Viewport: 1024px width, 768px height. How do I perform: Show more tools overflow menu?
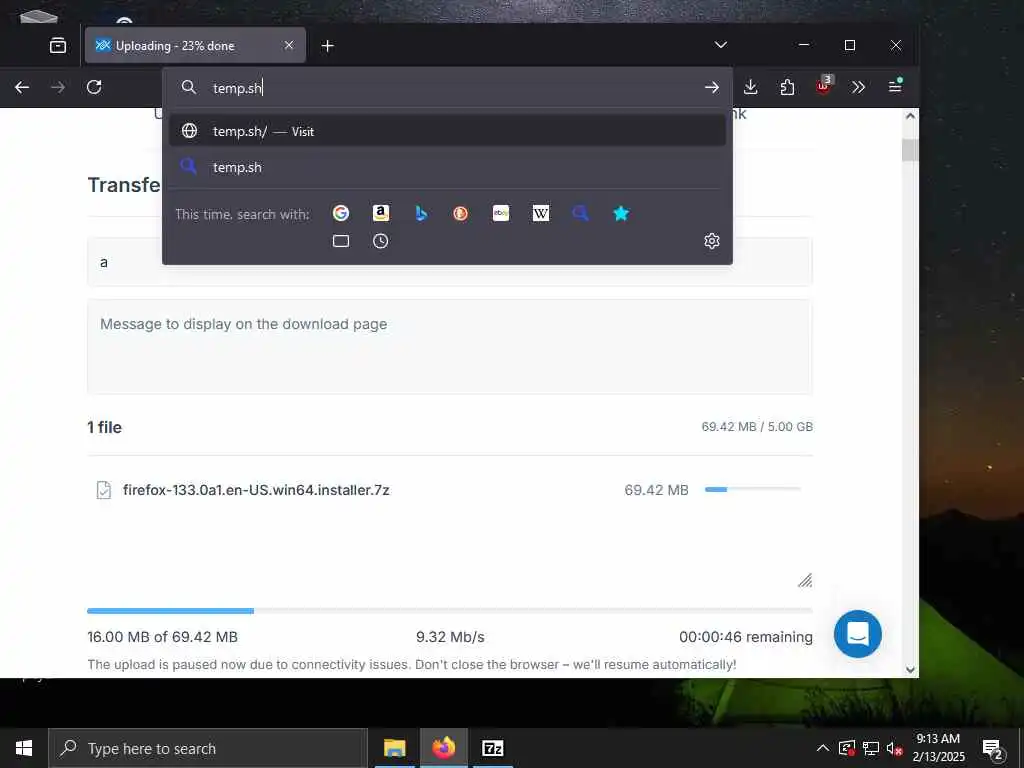coord(858,87)
